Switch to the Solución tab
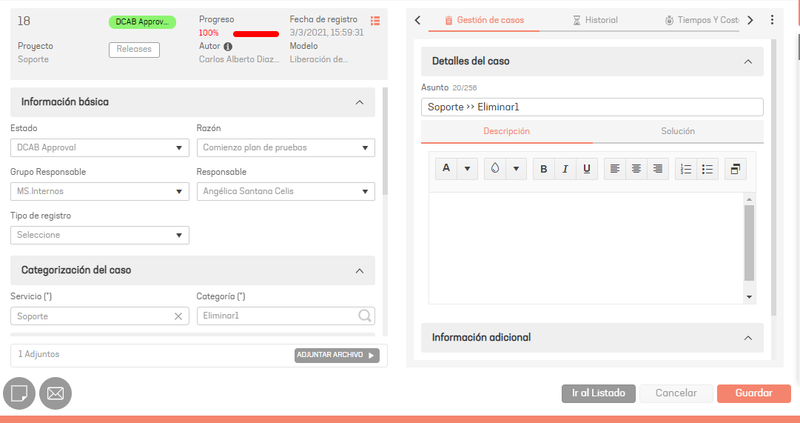800x423 pixels. click(x=678, y=131)
